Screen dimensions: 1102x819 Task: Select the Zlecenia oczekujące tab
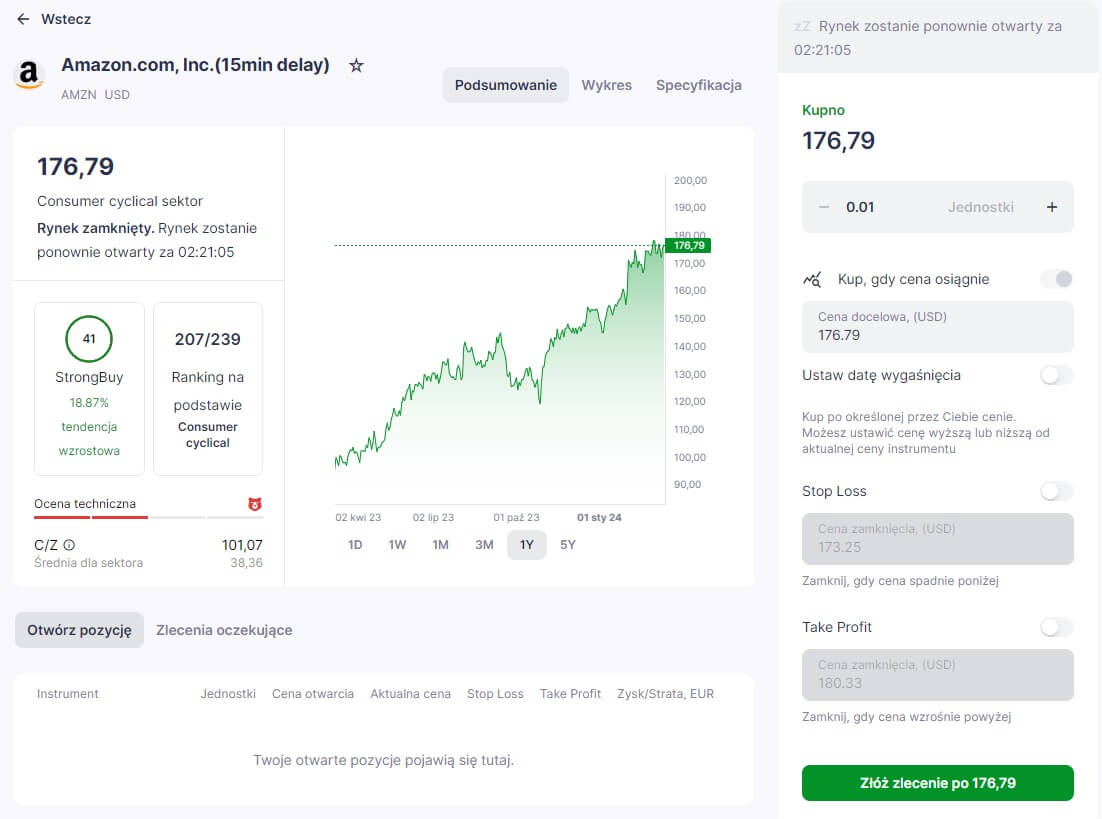click(x=224, y=630)
